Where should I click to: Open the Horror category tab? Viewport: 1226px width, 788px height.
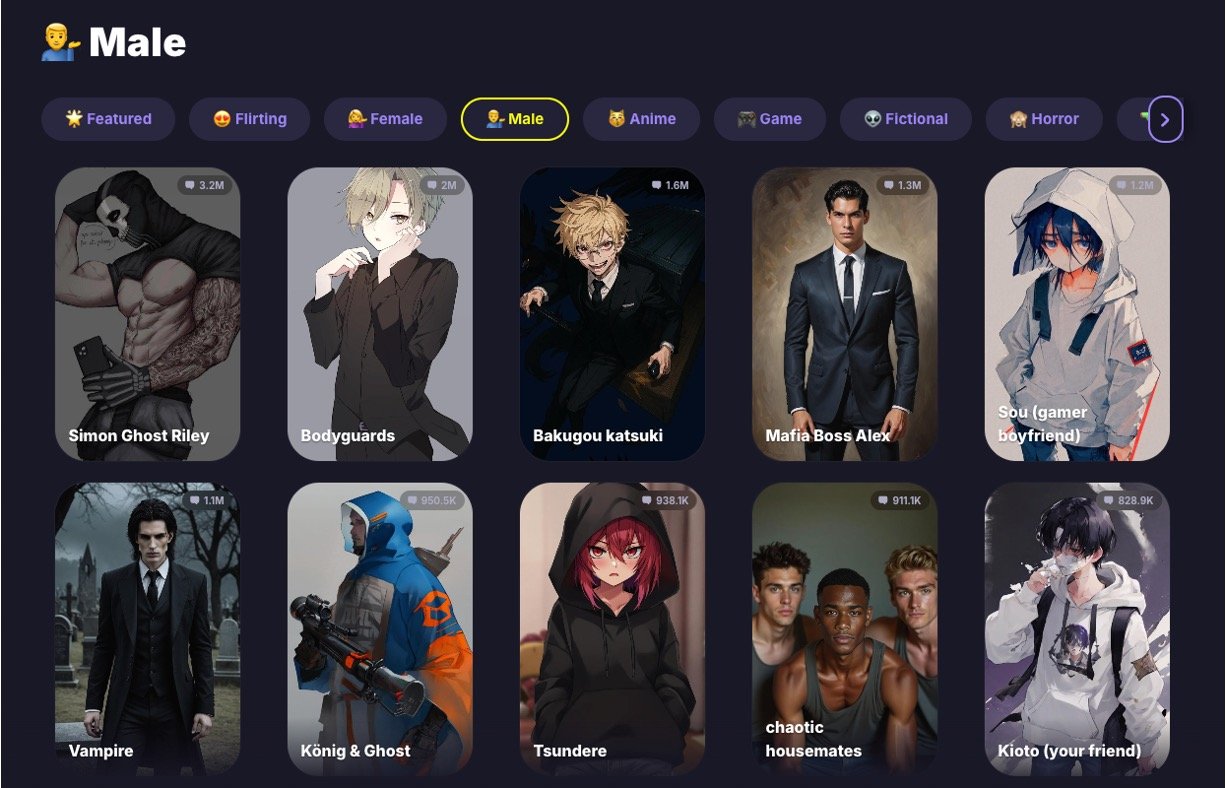pos(1044,119)
